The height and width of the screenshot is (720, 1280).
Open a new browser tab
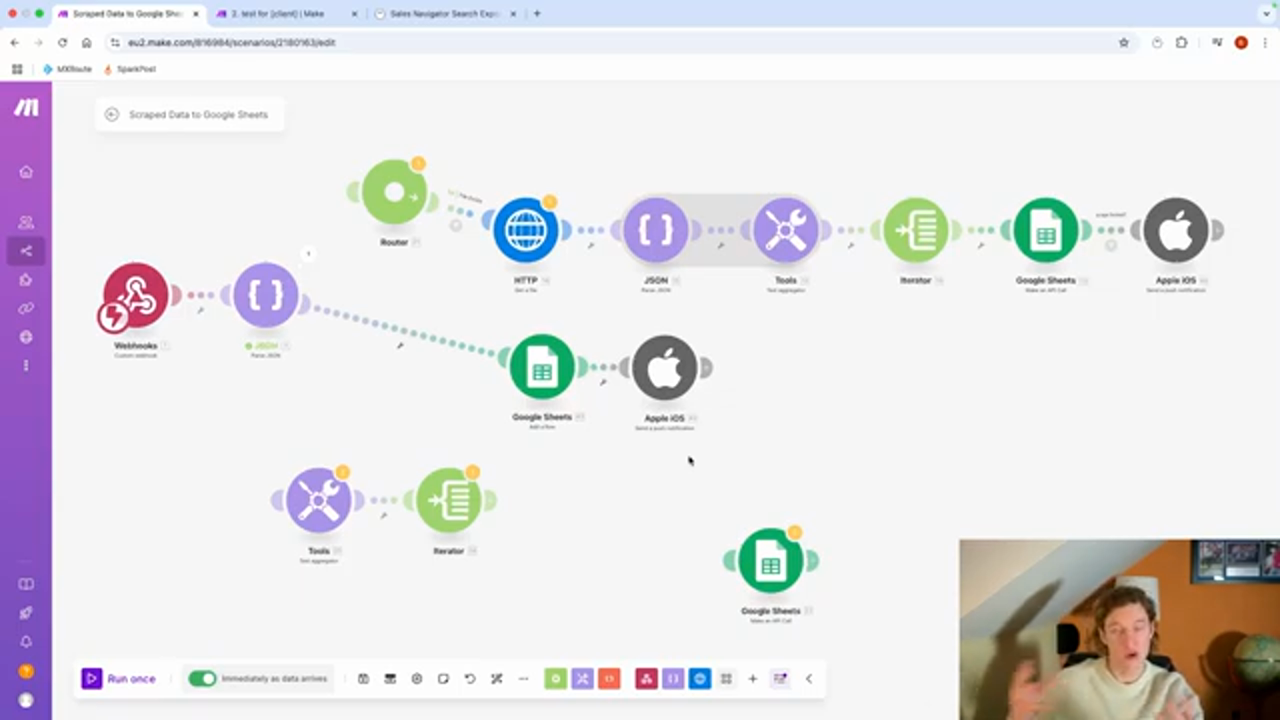coord(537,14)
